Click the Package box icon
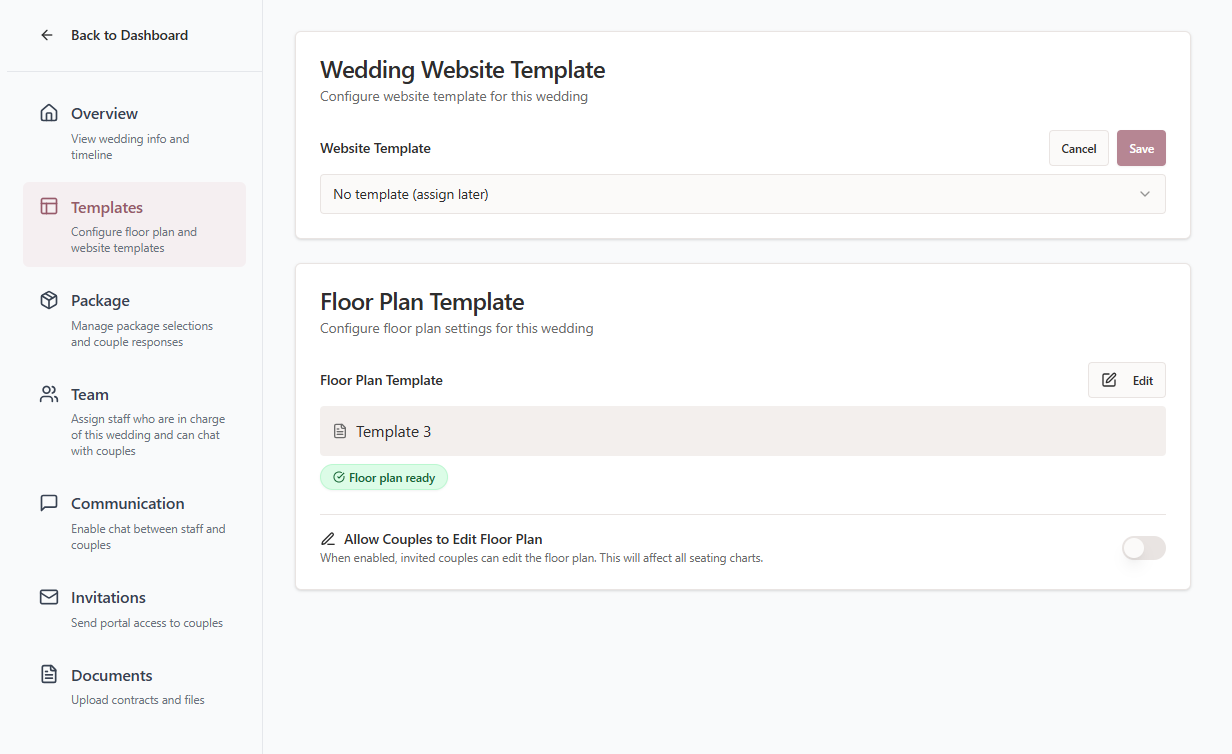Image resolution: width=1232 pixels, height=754 pixels. (49, 300)
